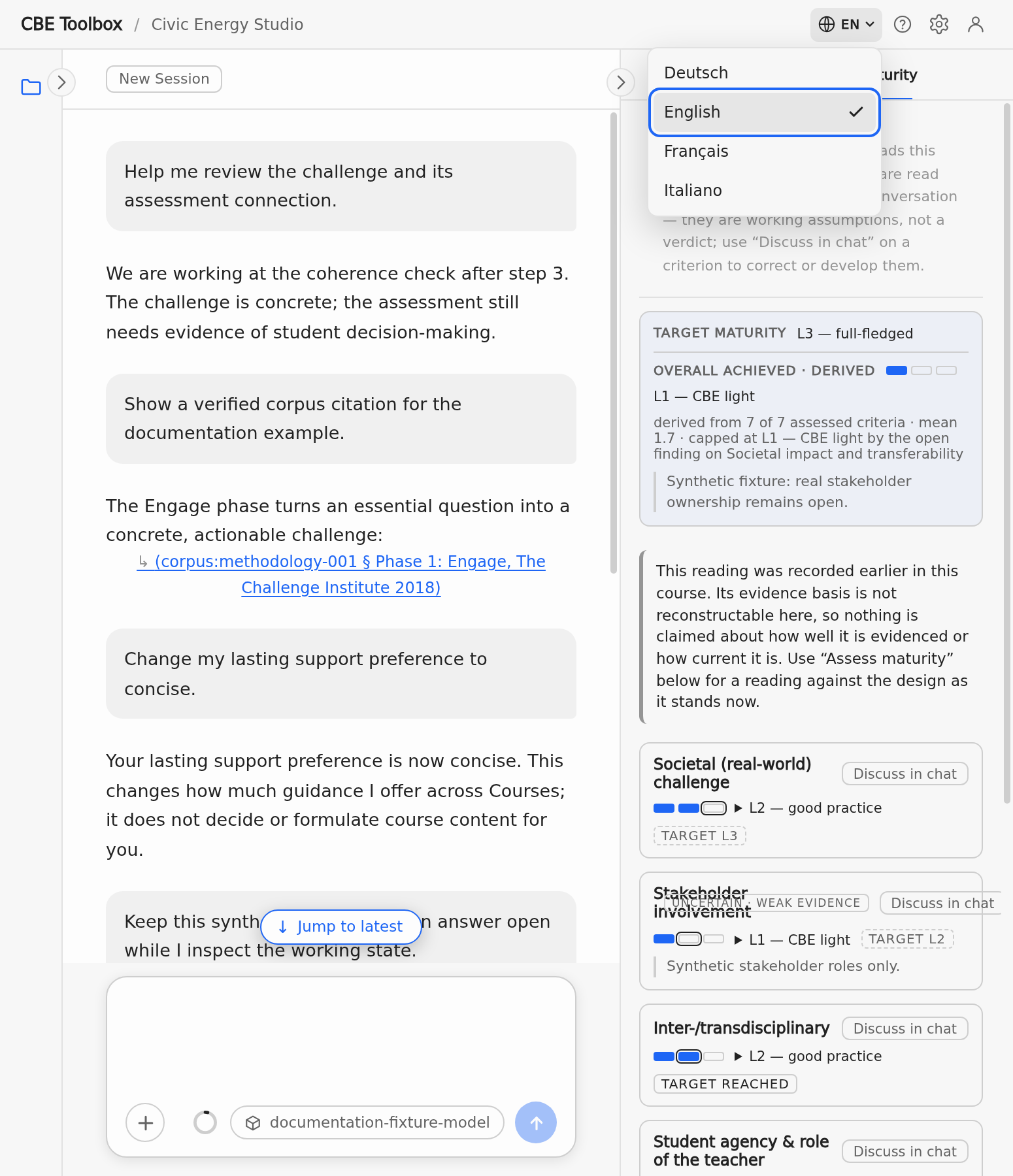Discuss Stakeholder involvement in chat
Screen dimensions: 1013x1176
941,904
